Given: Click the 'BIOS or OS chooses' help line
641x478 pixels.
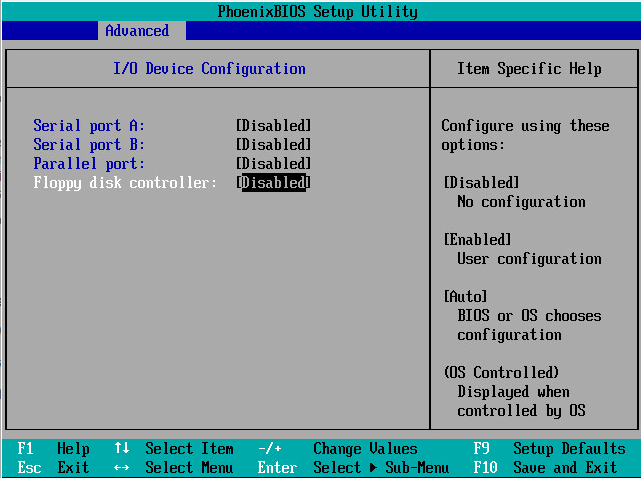Looking at the screenshot, I should [529, 316].
